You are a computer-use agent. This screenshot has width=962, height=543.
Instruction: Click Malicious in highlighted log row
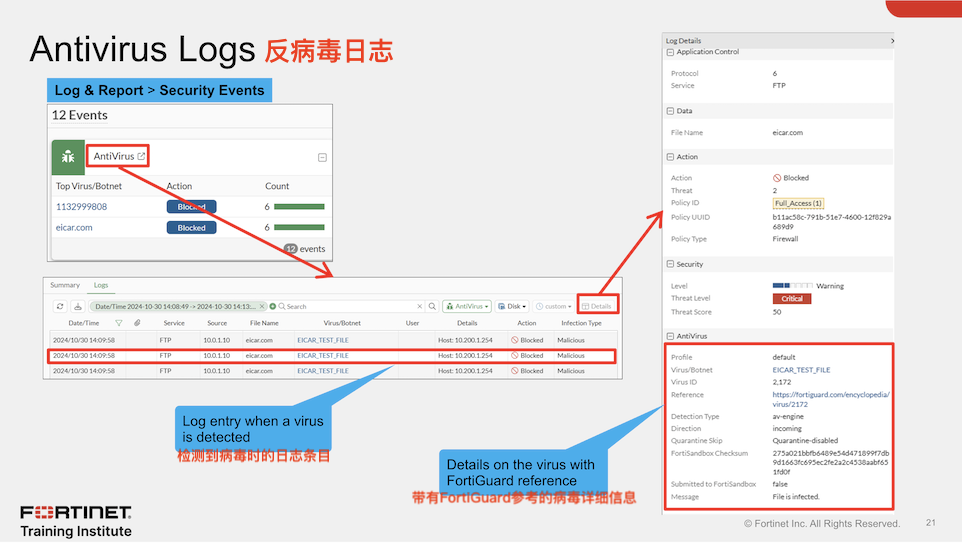(x=571, y=355)
